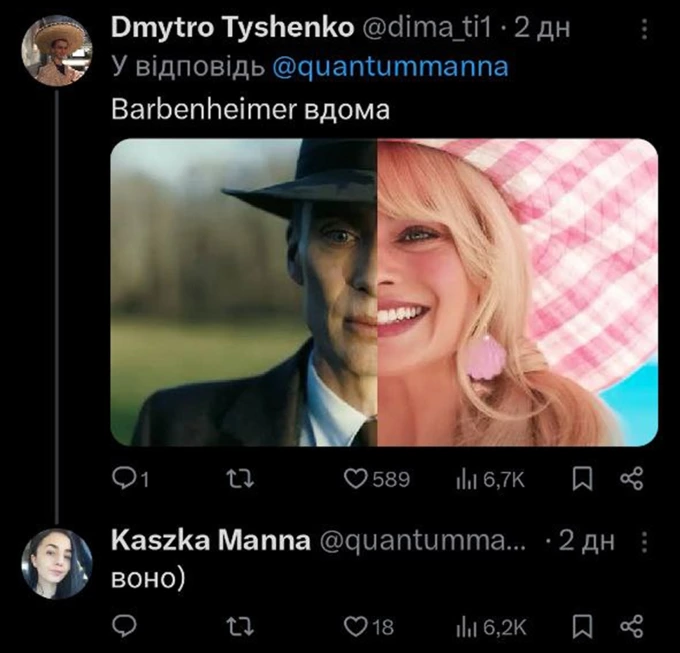Open more options on Kaszka Manna's reply
Screen dimensions: 680x653
(x=645, y=542)
